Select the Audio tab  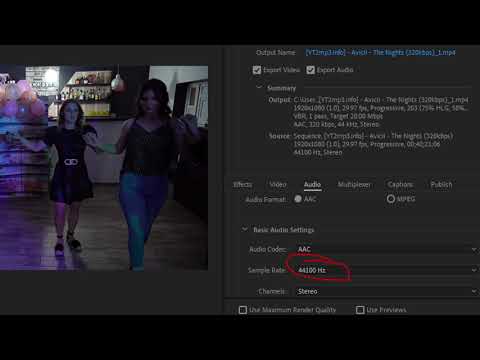[x=312, y=184]
